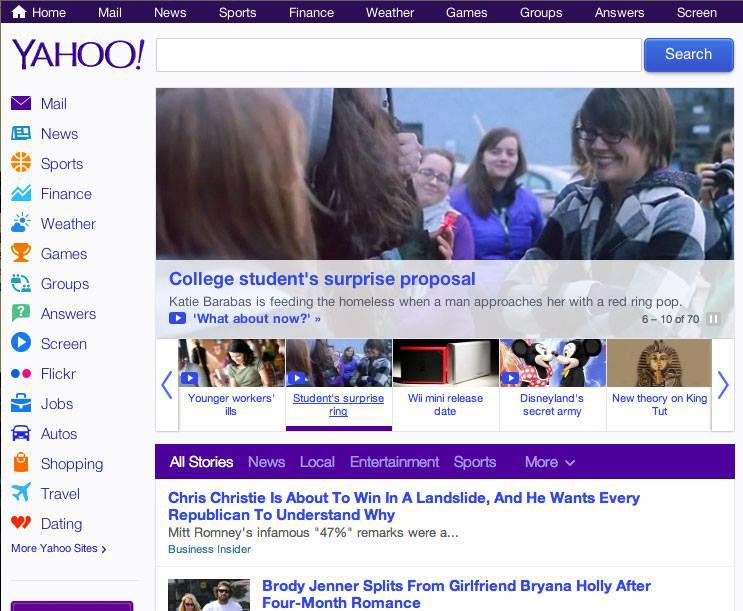Click the video icon beside 'What about now?'

[177, 318]
